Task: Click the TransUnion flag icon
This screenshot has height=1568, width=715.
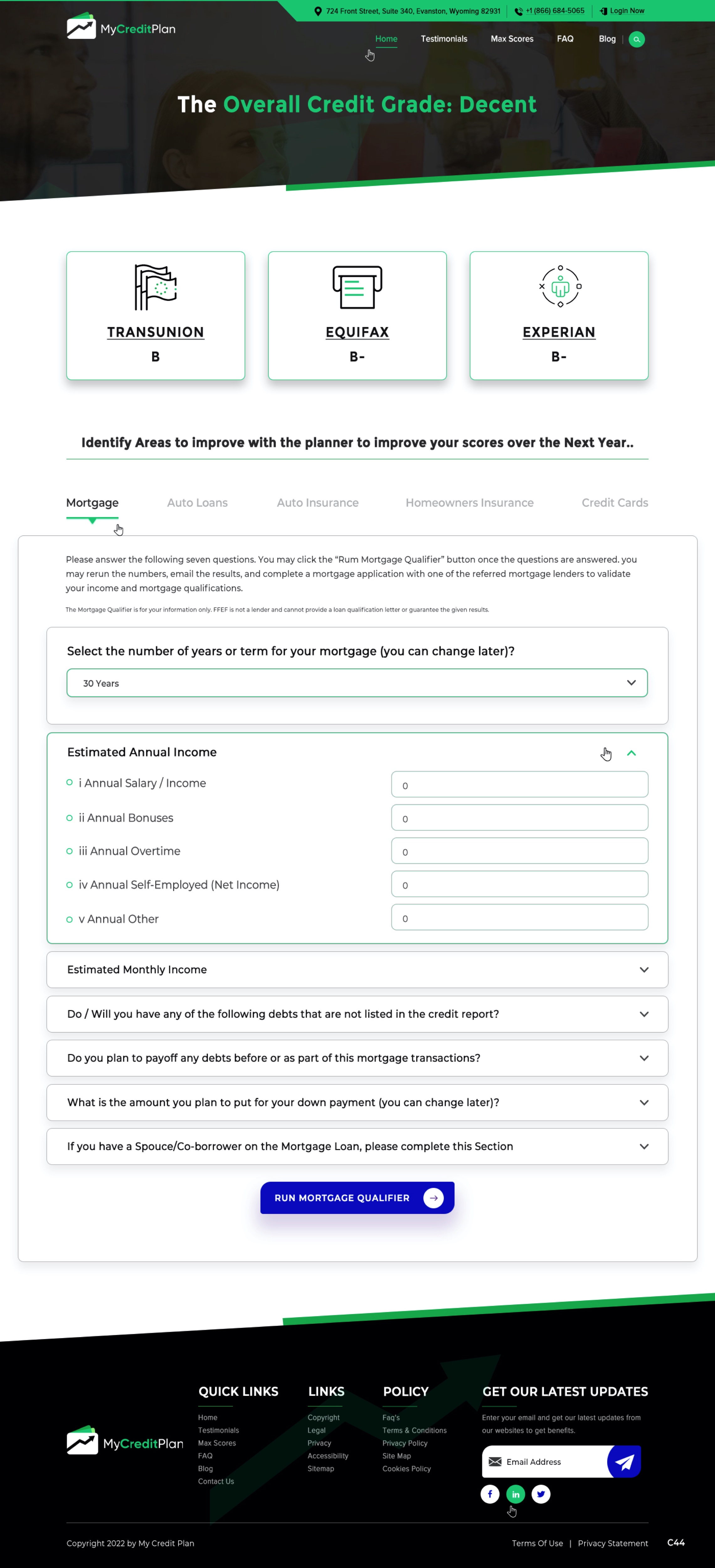Action: (x=156, y=287)
